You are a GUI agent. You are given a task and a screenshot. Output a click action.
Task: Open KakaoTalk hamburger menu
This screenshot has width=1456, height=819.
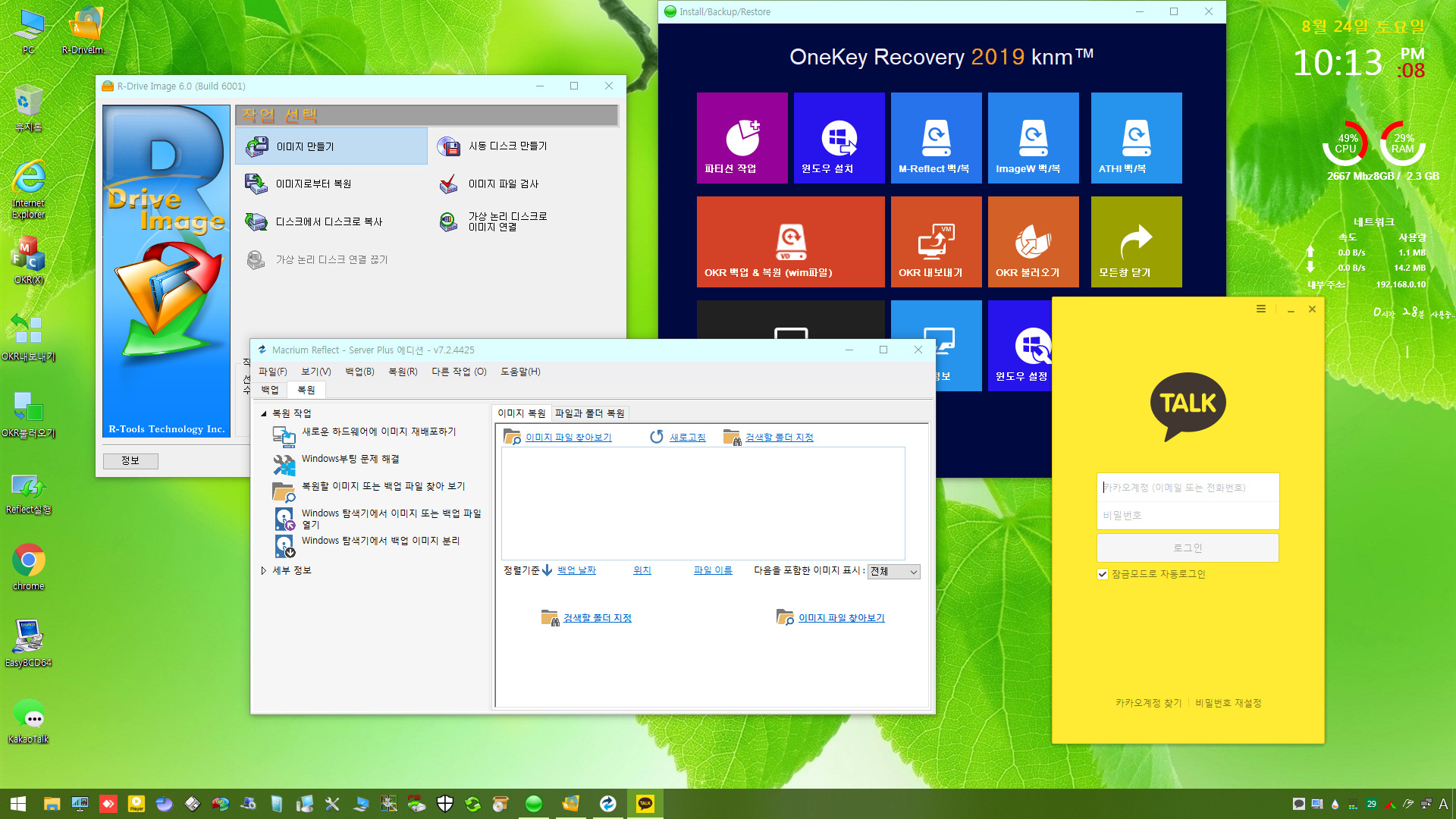(1261, 309)
